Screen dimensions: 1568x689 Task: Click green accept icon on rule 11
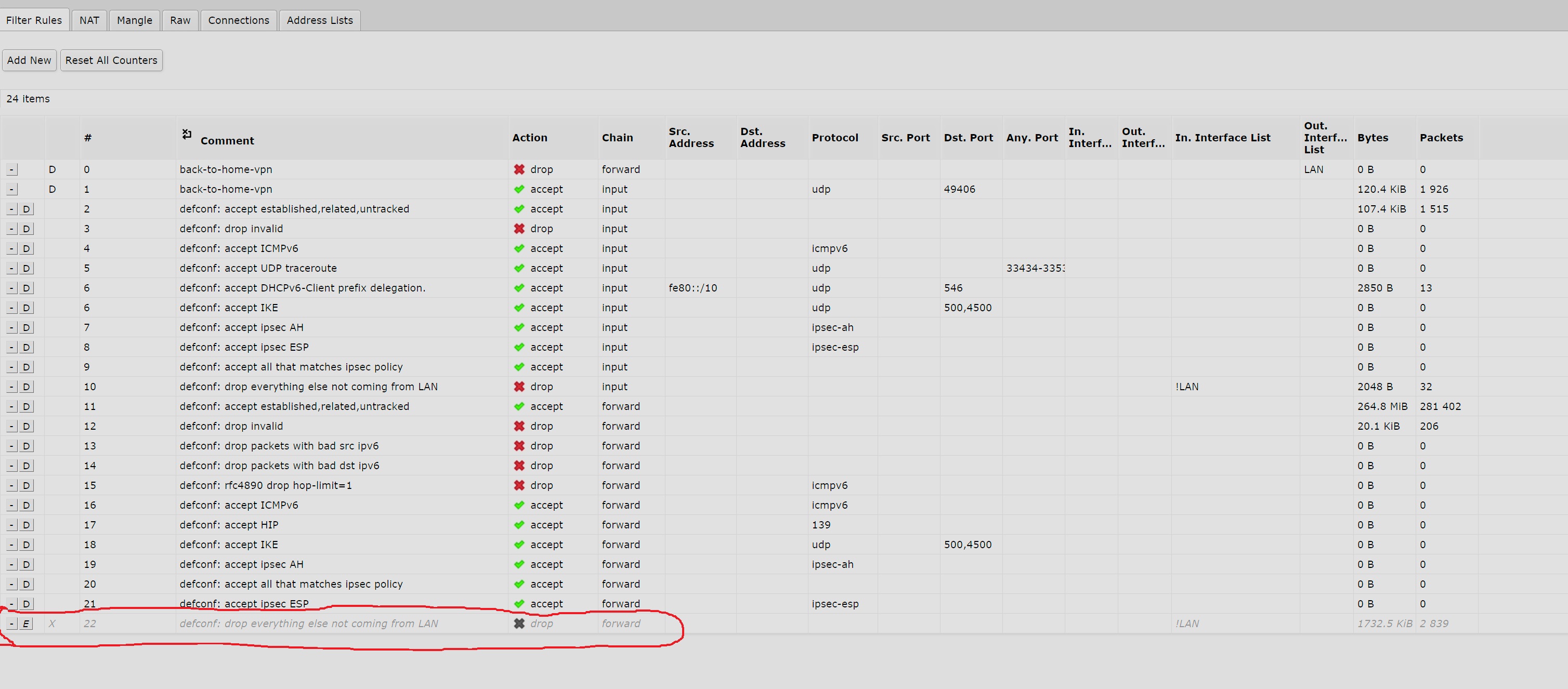coord(519,406)
